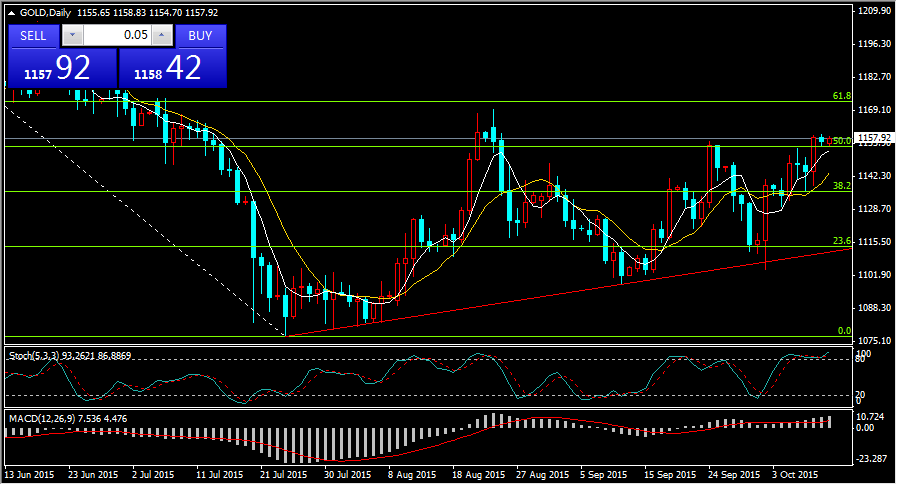This screenshot has width=897, height=485.
Task: Select the GOLD,Daily chart title text
Action: click(x=46, y=10)
